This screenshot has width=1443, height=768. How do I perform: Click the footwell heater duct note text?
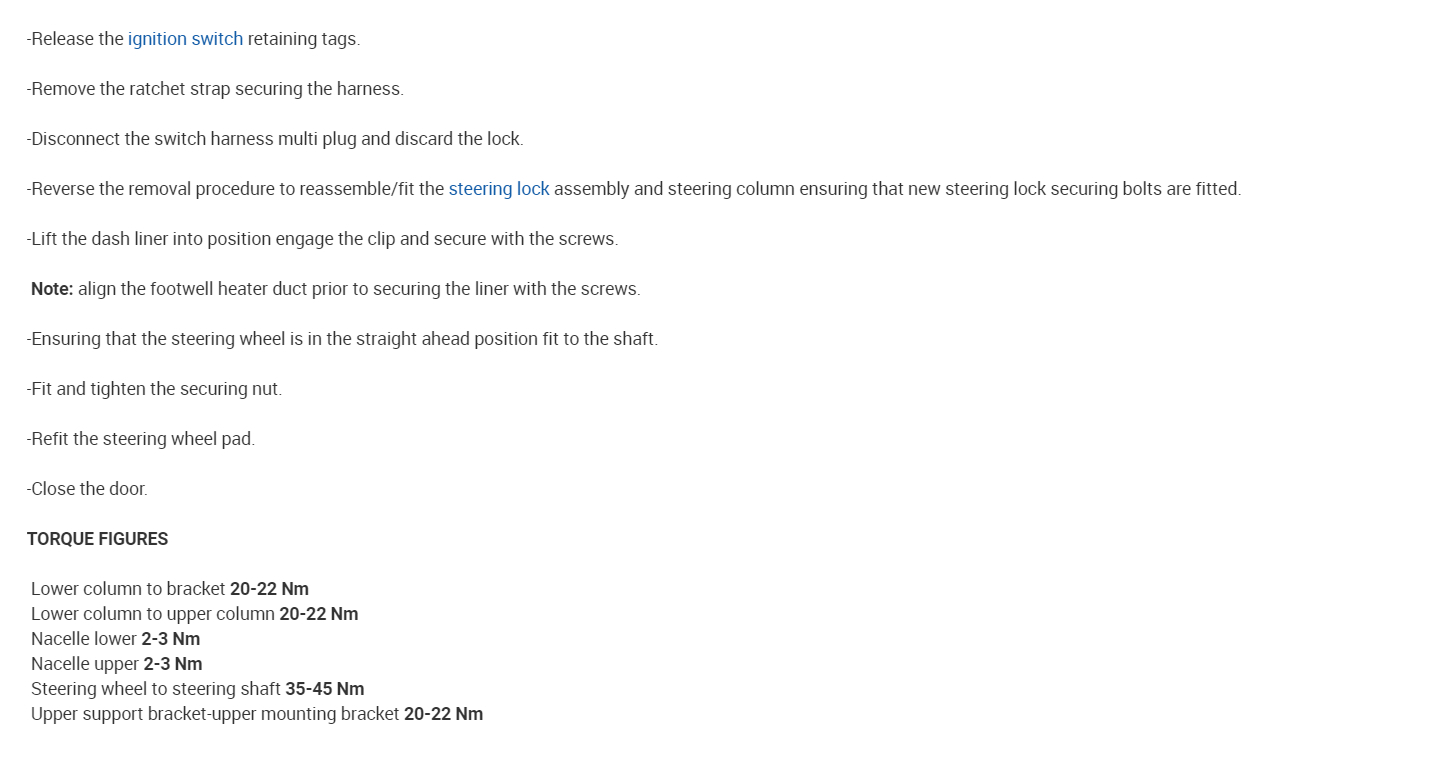coord(359,289)
